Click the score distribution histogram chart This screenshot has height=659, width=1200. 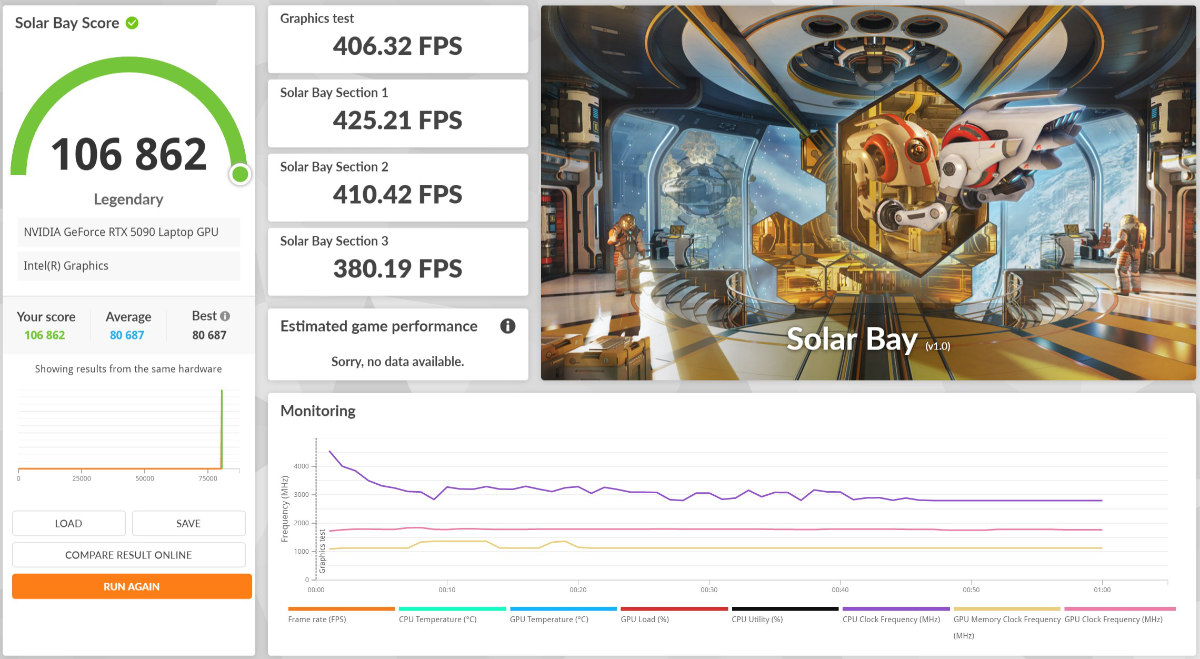[x=128, y=430]
